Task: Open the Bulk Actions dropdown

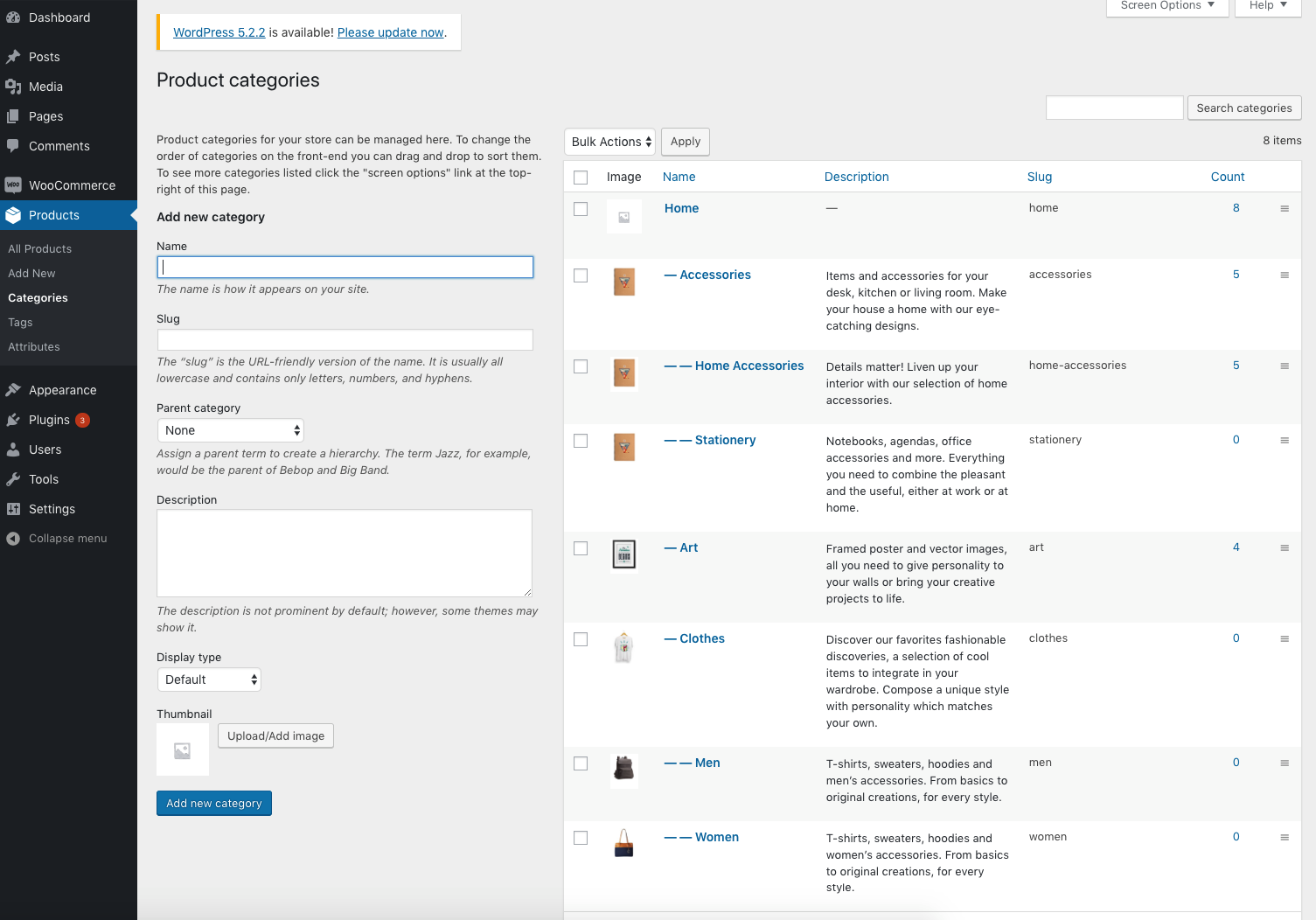Action: [610, 142]
